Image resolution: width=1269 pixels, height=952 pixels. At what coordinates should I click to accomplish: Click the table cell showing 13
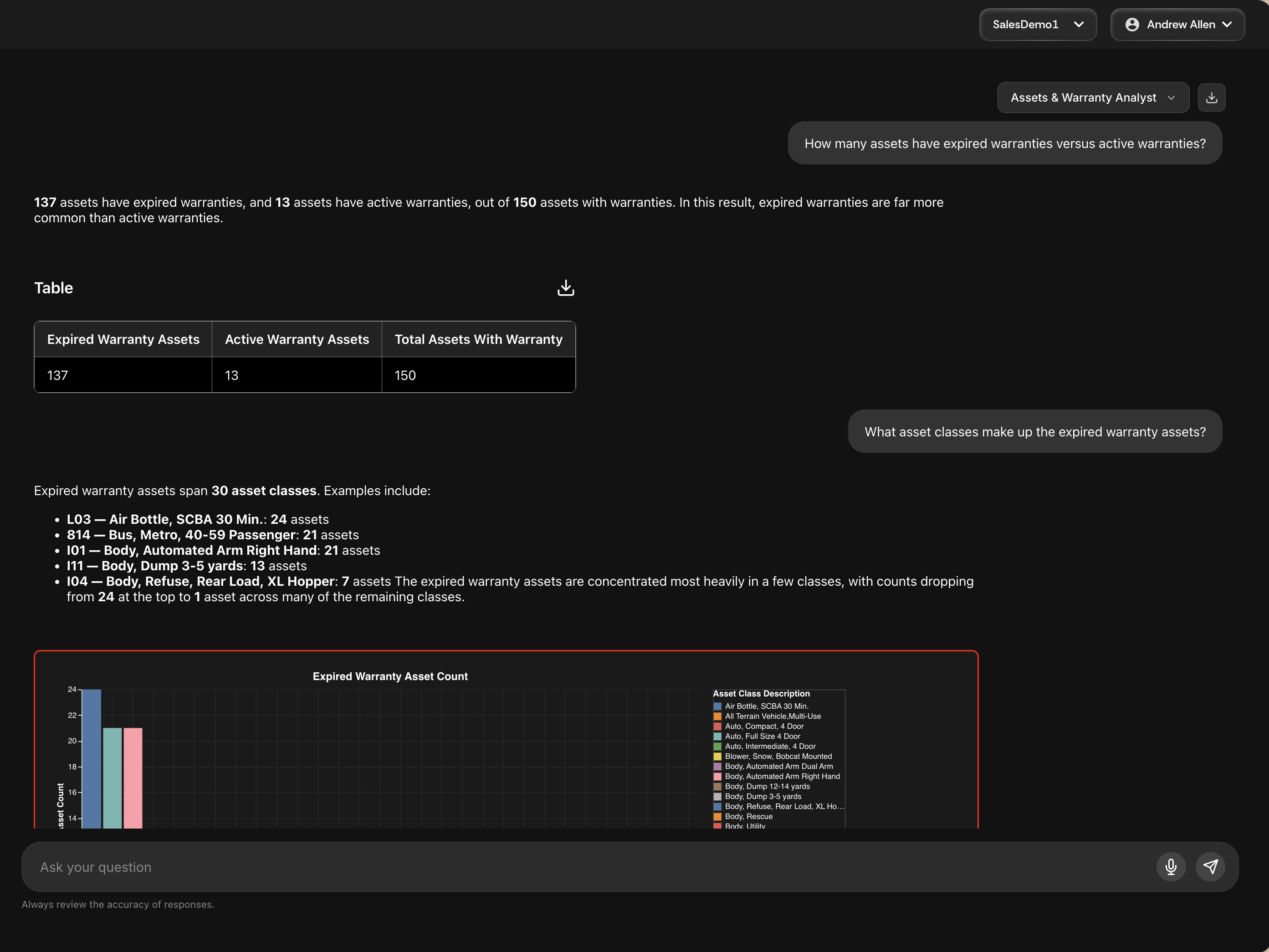297,375
